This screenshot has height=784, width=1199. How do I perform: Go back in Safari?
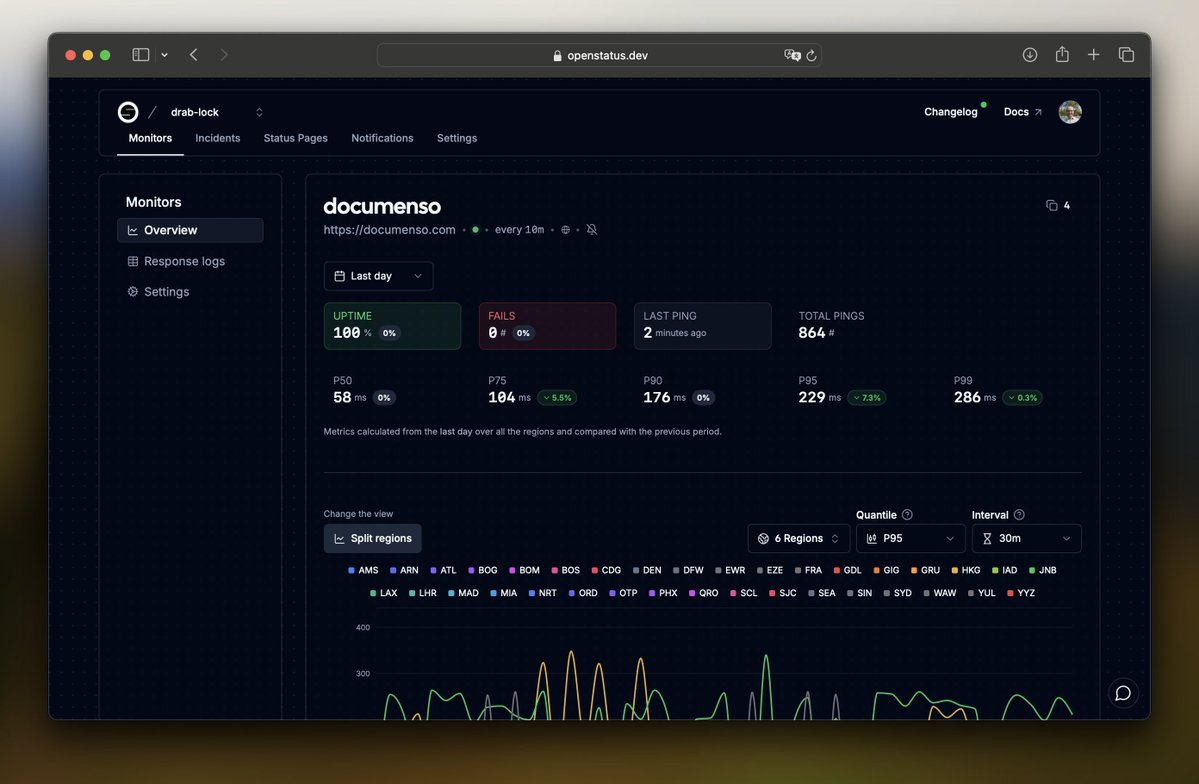[x=193, y=54]
